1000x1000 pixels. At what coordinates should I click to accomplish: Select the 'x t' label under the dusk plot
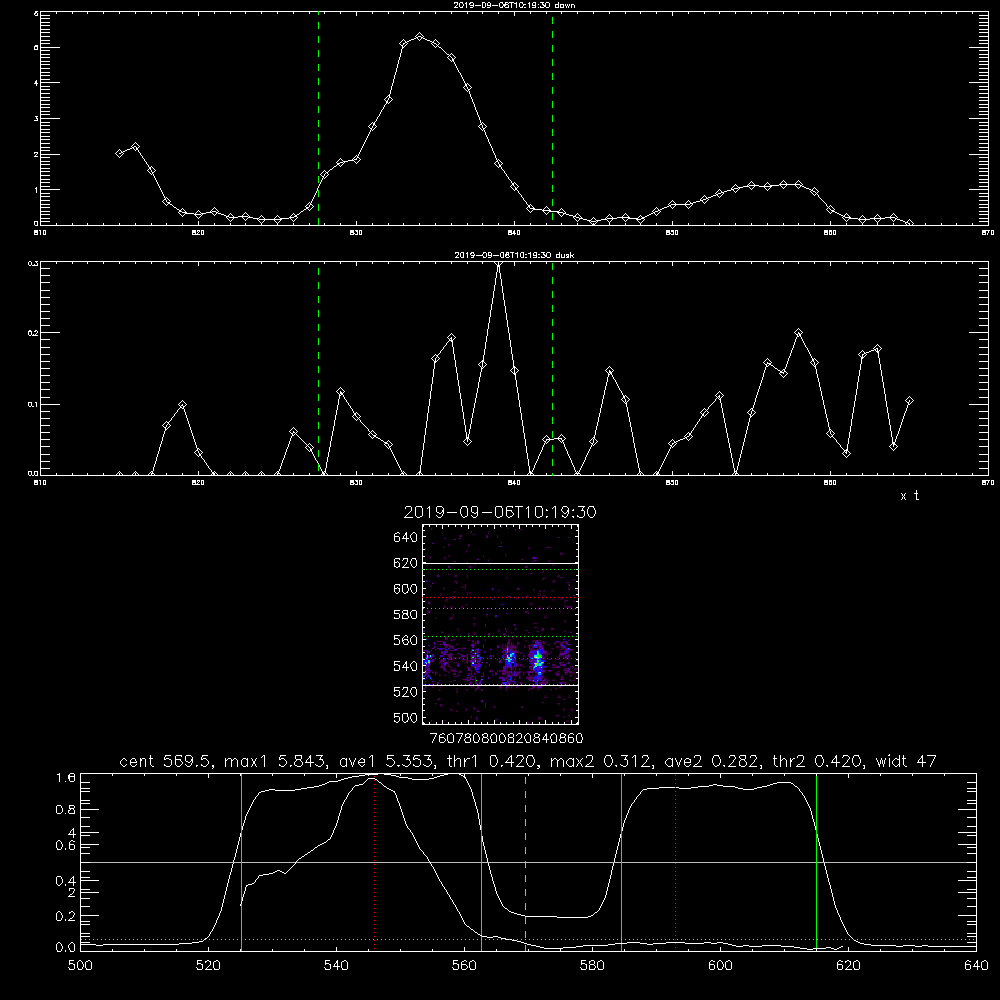(x=909, y=496)
